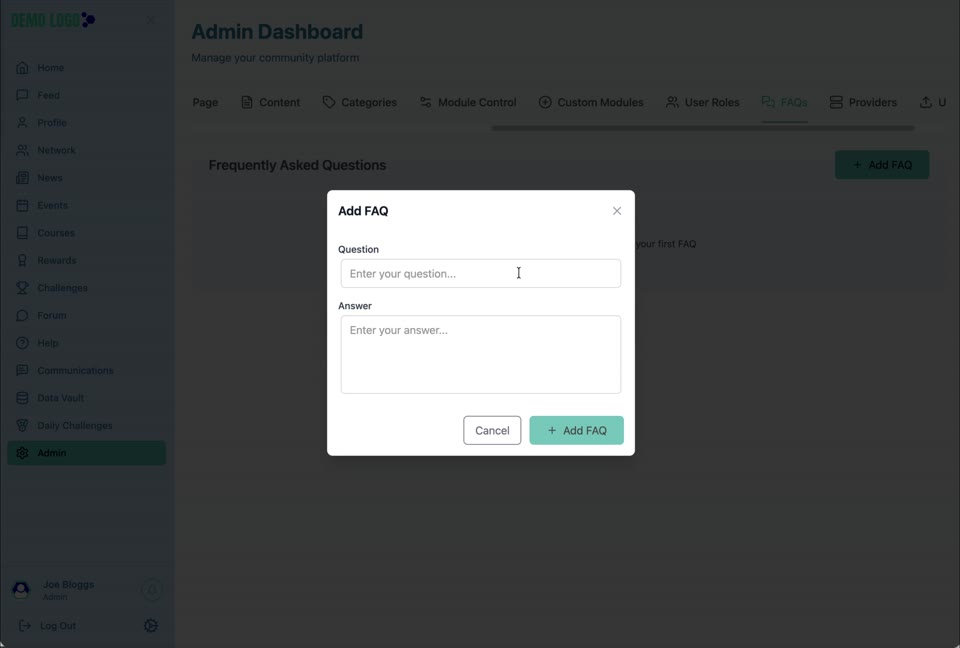Open the Module Control tab
The width and height of the screenshot is (960, 648).
(468, 102)
